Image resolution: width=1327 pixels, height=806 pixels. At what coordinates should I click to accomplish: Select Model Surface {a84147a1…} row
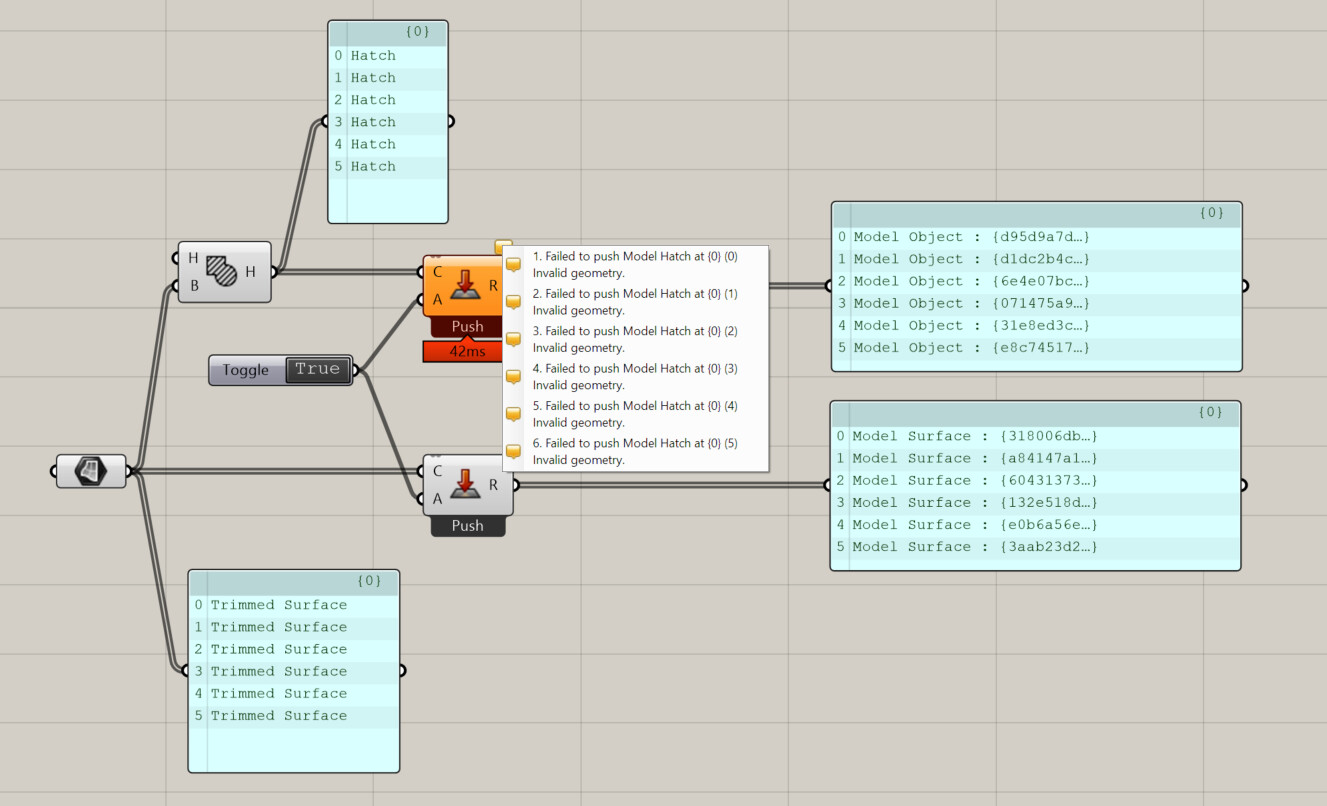tap(1036, 458)
